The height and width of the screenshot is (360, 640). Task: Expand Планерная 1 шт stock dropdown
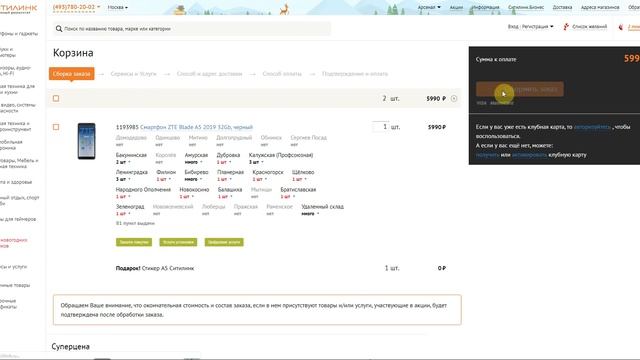[225, 179]
